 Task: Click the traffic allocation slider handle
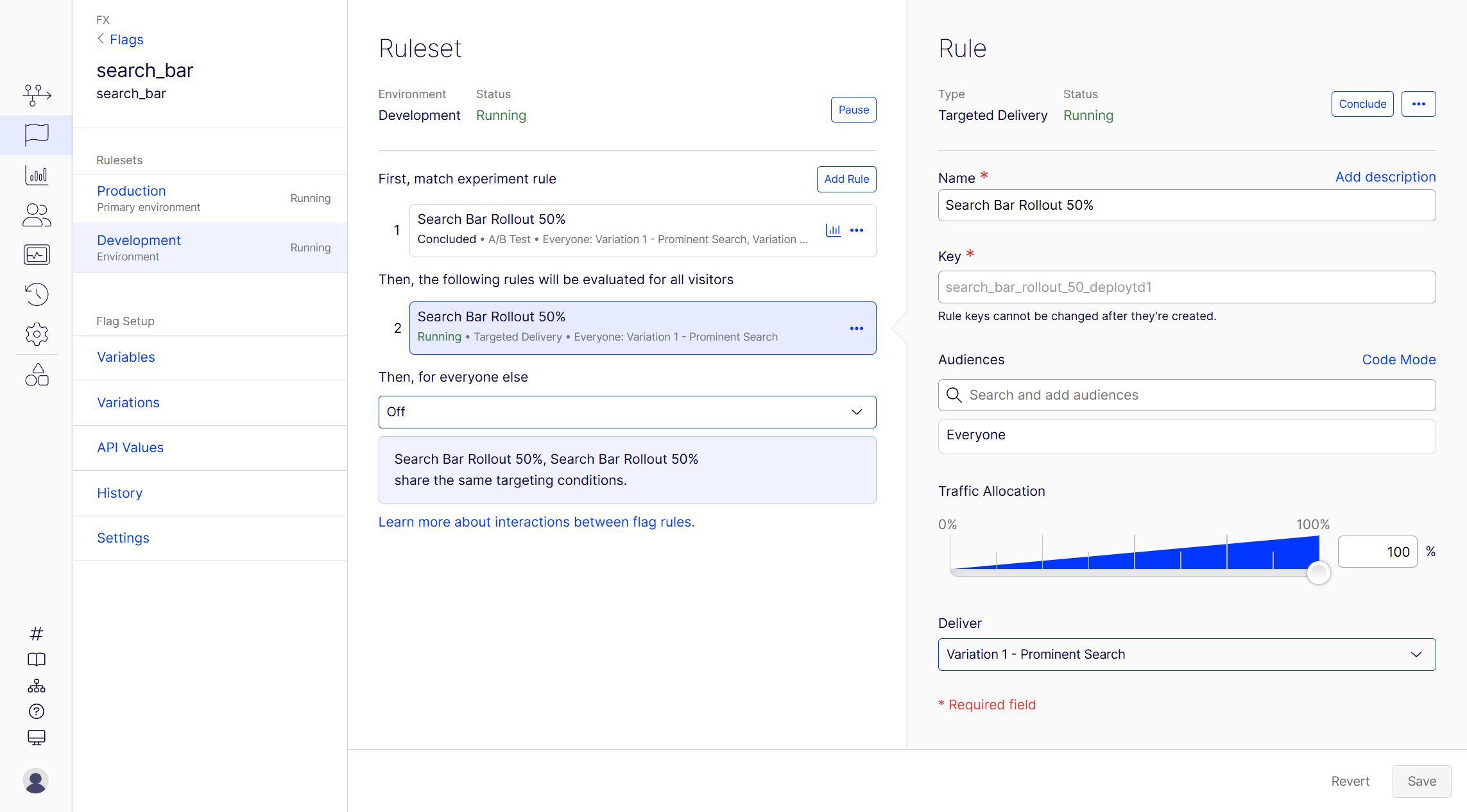1318,573
